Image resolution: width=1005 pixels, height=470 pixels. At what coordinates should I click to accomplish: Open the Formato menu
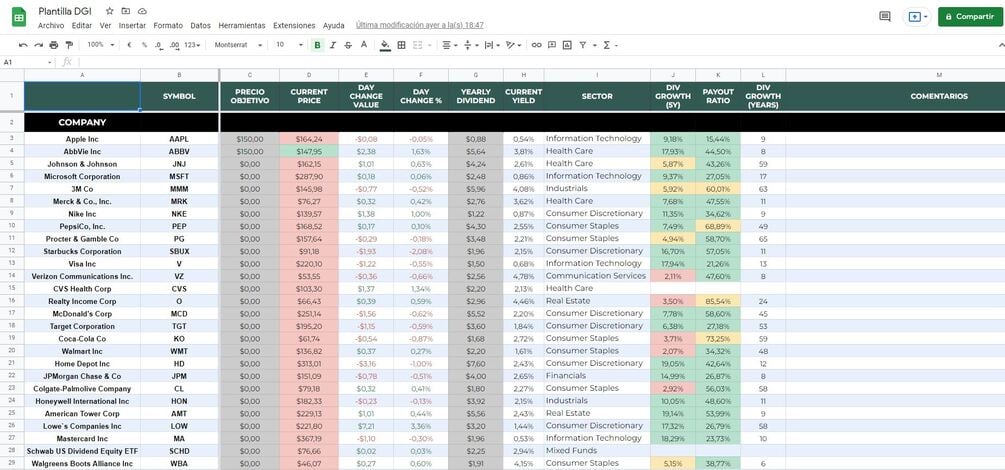168,26
